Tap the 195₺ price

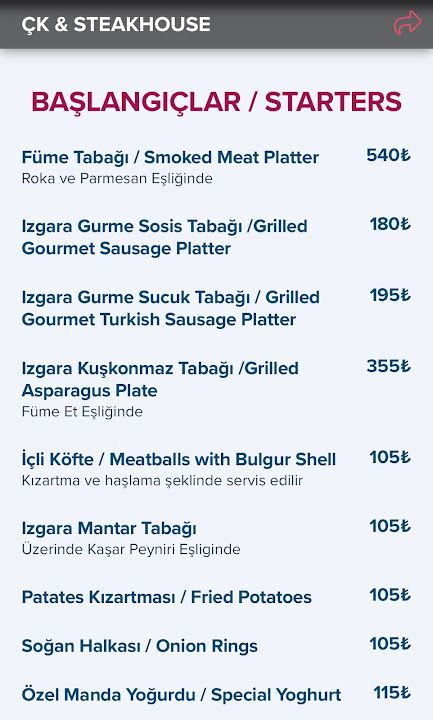click(x=390, y=295)
